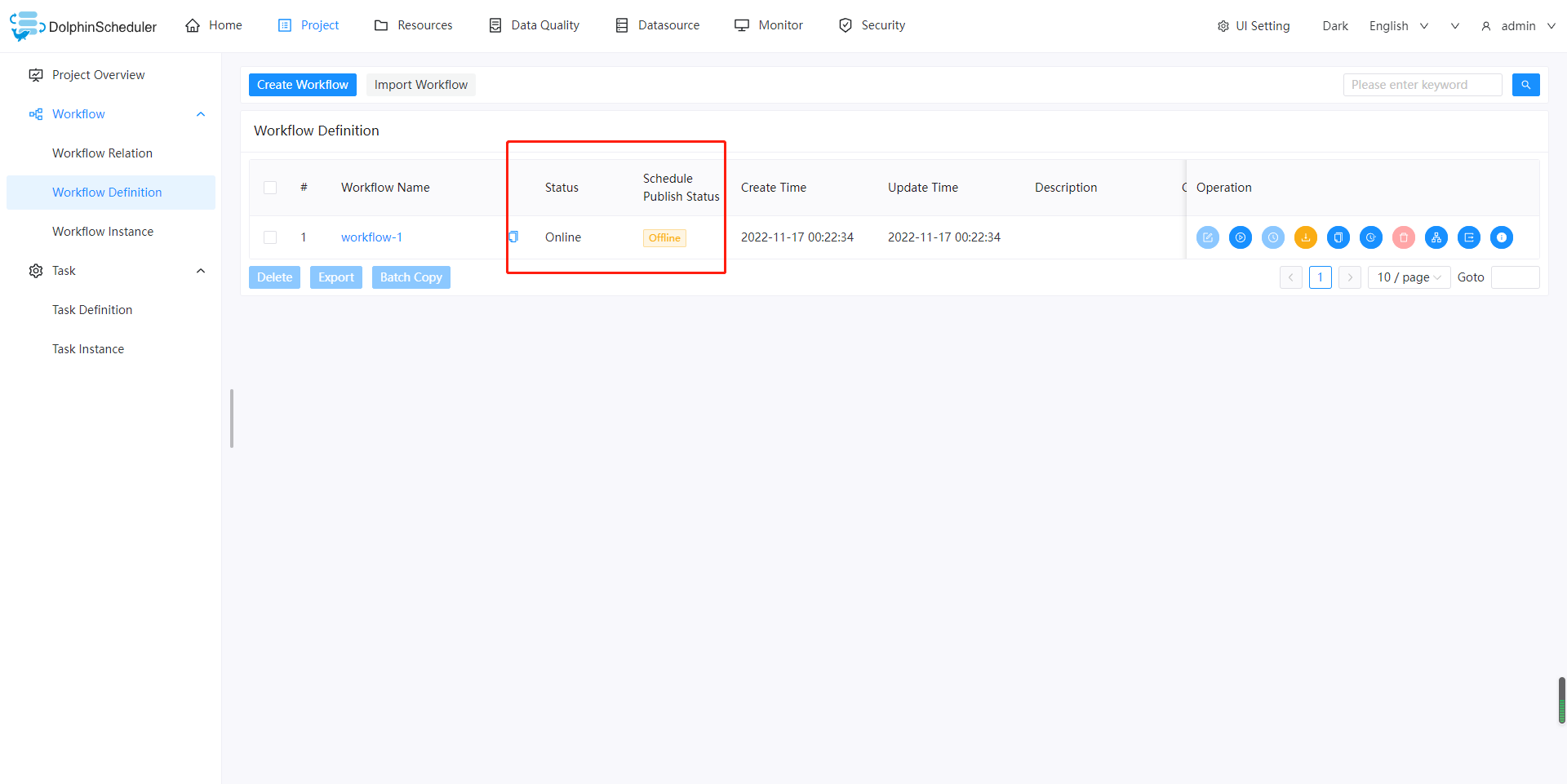
Task: Copy workflow-1 using the copy icon
Action: click(1338, 237)
